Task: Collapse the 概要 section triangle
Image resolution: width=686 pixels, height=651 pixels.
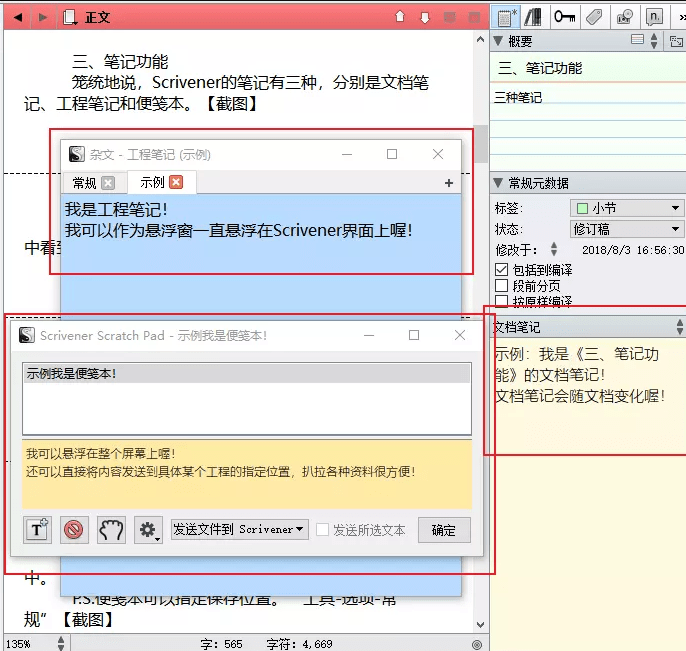Action: click(497, 41)
